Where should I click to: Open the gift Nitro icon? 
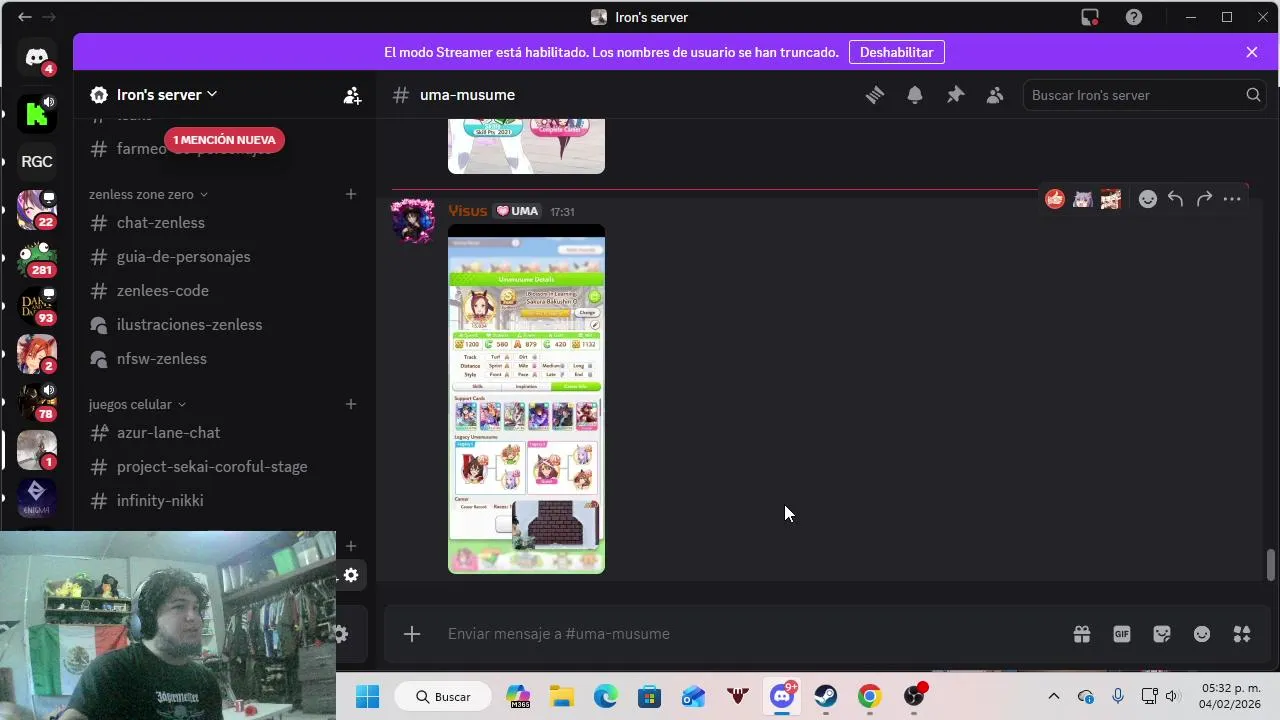click(x=1082, y=634)
